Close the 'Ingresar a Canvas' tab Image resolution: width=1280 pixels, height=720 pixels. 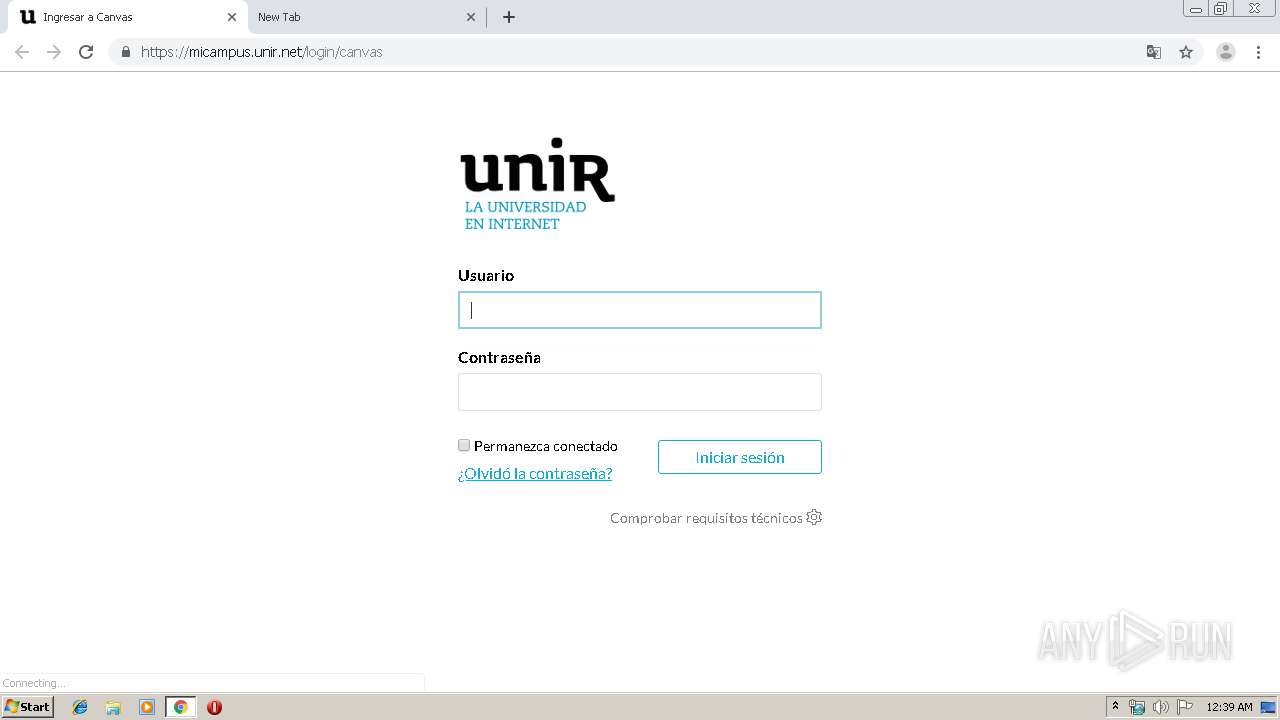[231, 17]
